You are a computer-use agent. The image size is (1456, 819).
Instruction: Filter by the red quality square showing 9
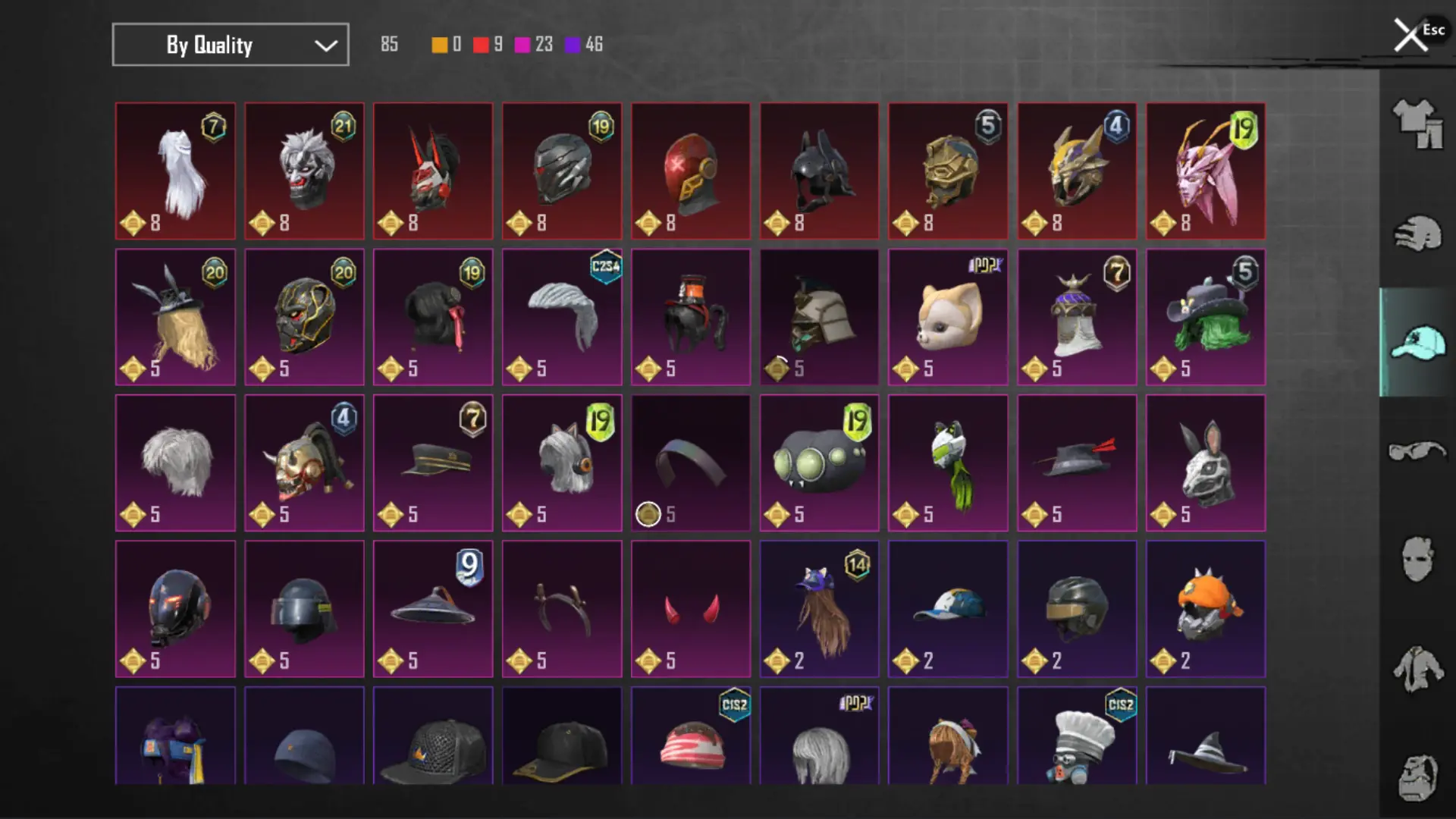(x=481, y=45)
